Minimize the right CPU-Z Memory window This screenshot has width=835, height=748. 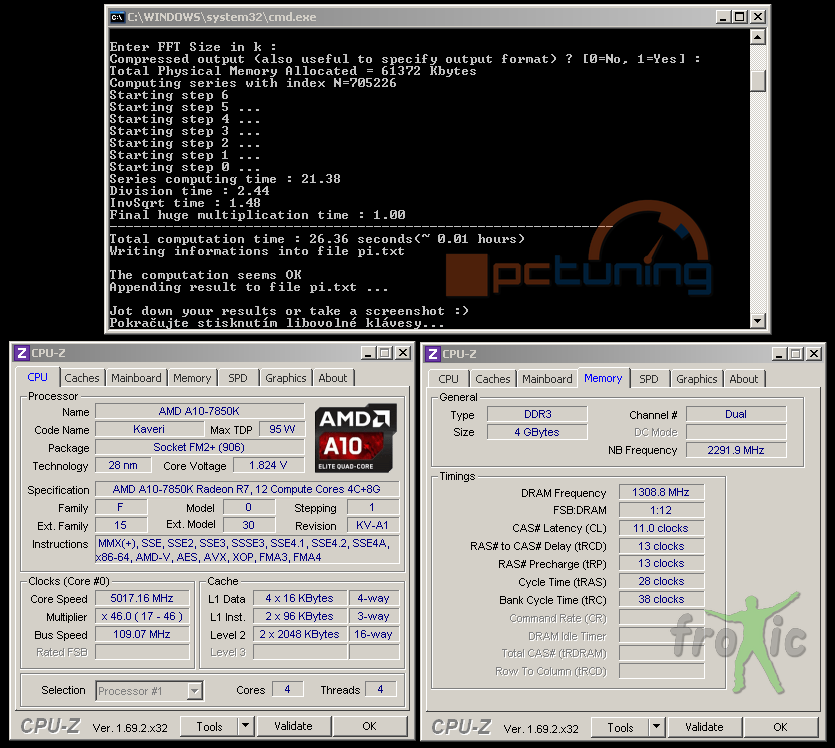pyautogui.click(x=780, y=354)
